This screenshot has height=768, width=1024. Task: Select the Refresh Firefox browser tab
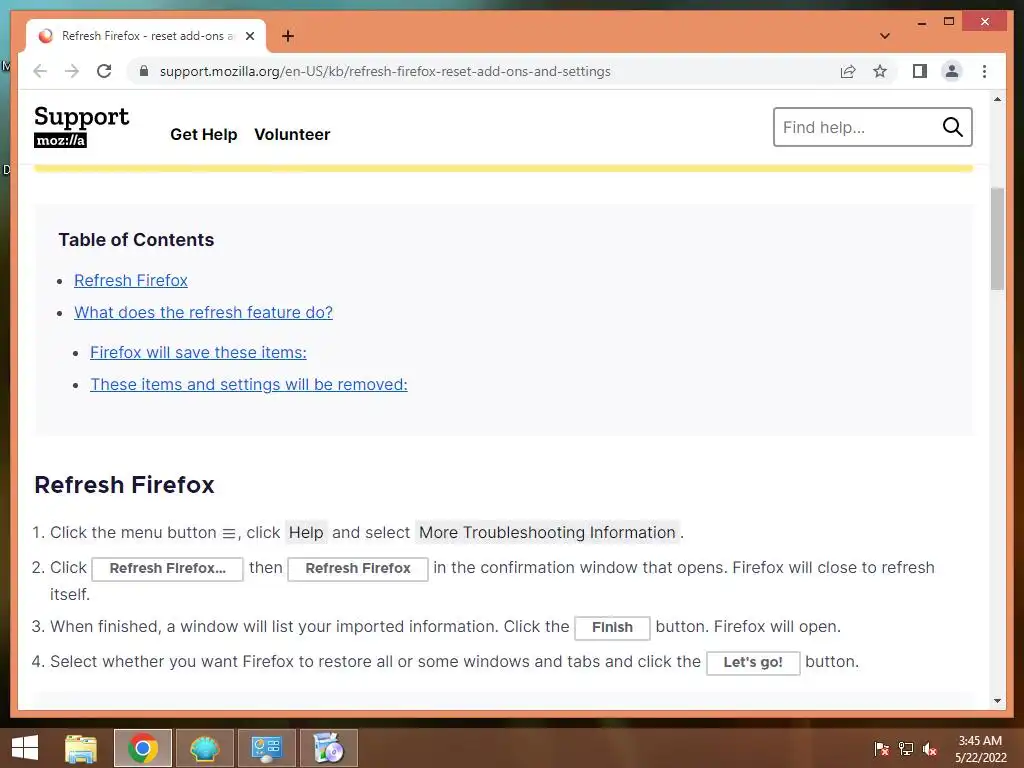coord(146,36)
